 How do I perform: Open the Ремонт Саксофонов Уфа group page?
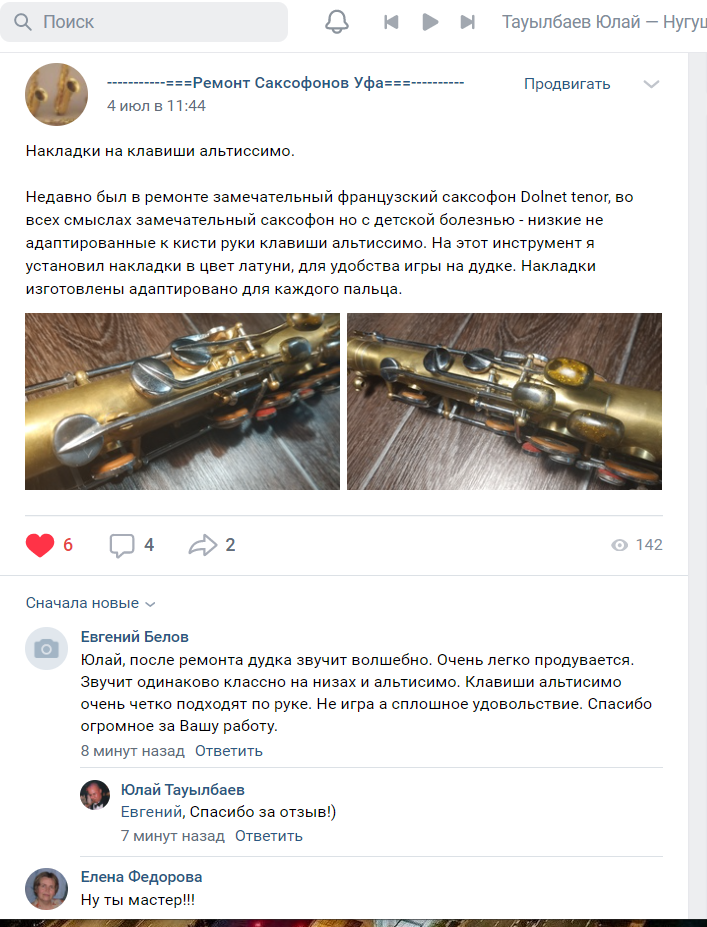[x=285, y=83]
